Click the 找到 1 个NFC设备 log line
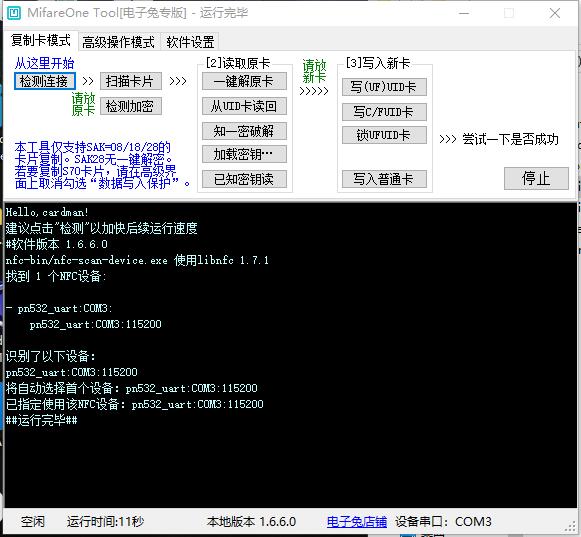Screen dimensions: 581x537 click(56, 276)
